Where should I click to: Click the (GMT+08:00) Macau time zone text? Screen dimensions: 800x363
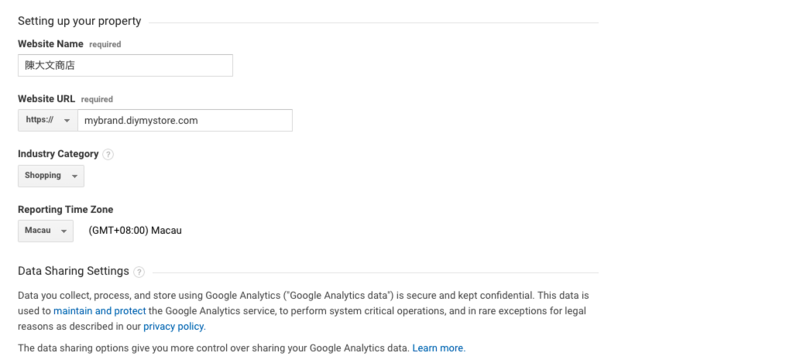point(135,231)
